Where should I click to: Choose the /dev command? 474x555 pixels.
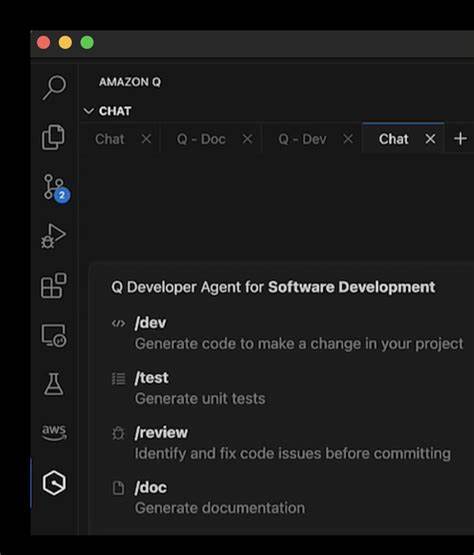click(150, 323)
